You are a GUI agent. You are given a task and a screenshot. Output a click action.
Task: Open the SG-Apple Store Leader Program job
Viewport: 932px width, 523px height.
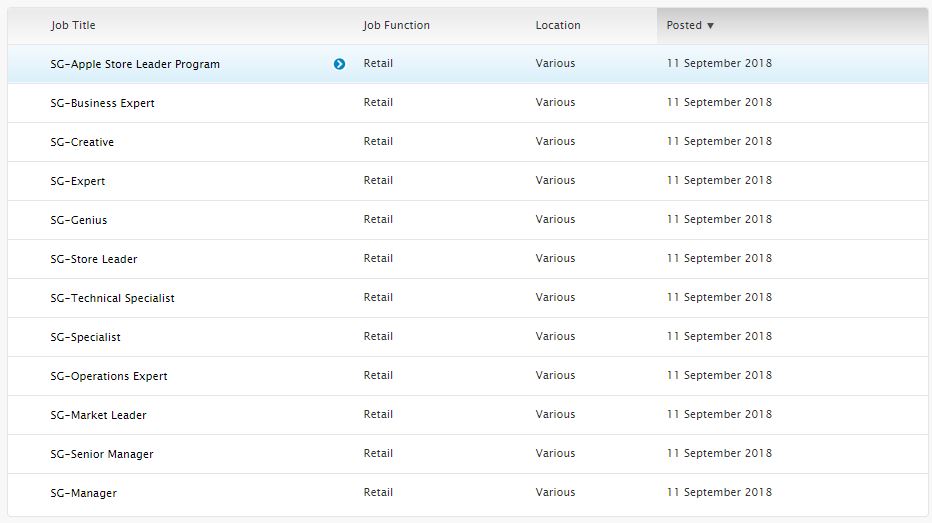tap(135, 64)
